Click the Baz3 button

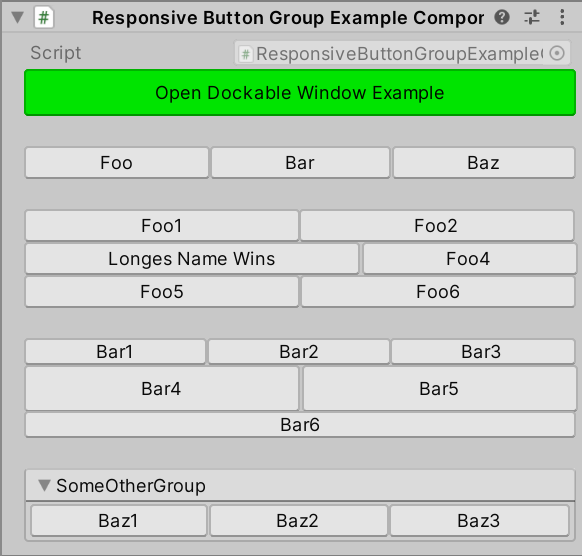coord(479,520)
